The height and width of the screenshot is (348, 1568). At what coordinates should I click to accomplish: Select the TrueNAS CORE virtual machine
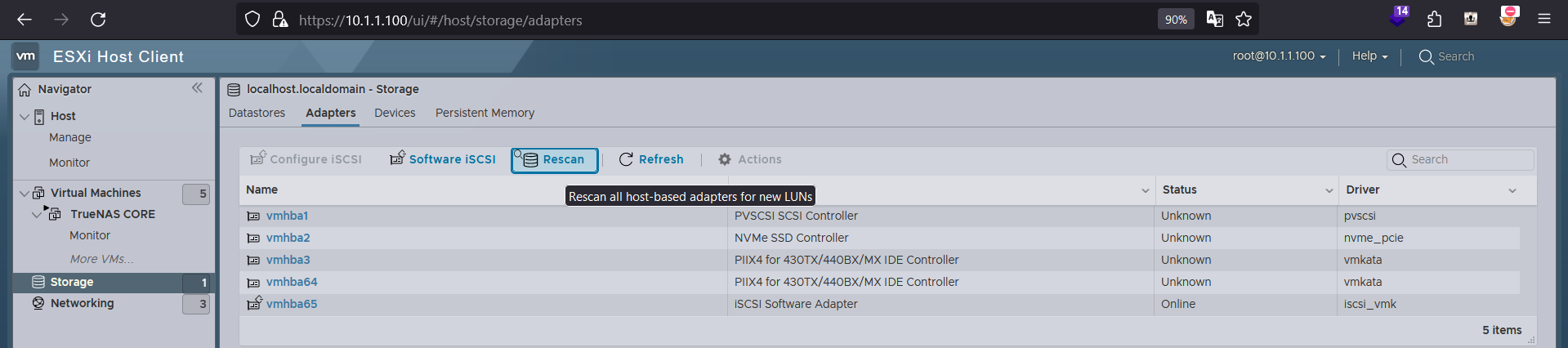click(113, 214)
